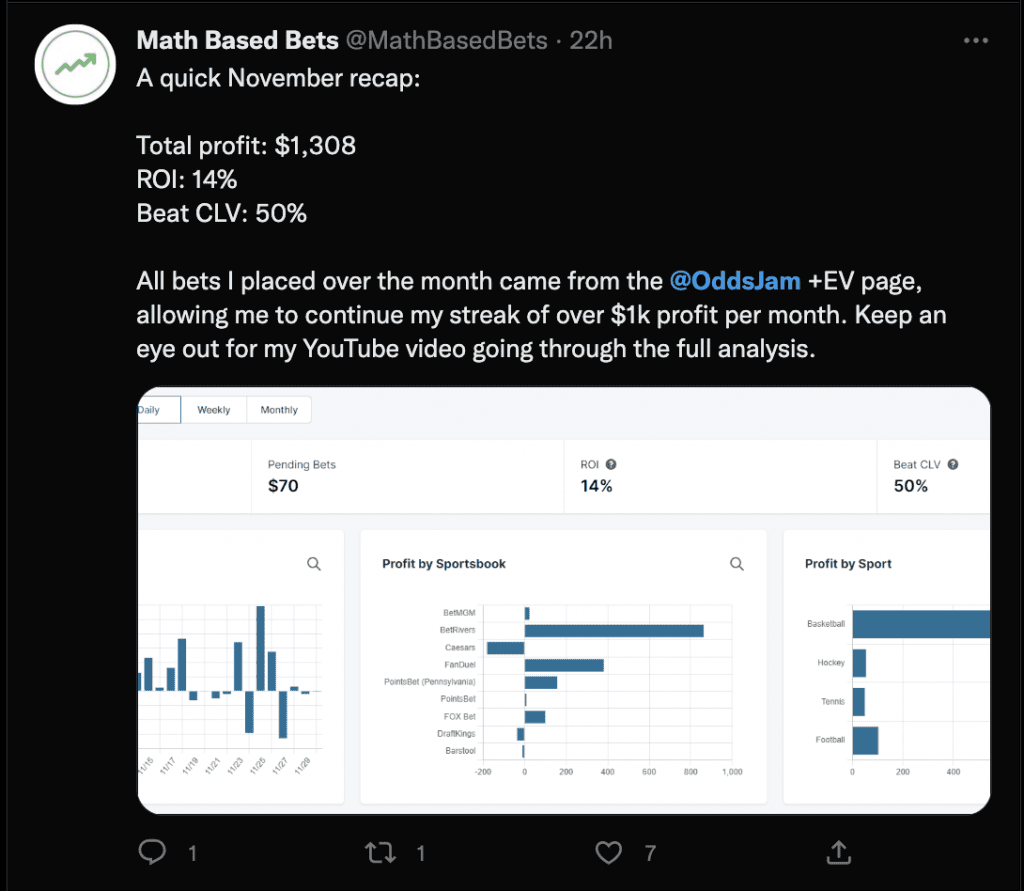Click the Math Based Bets display name
Viewport: 1024px width, 891px height.
[238, 40]
